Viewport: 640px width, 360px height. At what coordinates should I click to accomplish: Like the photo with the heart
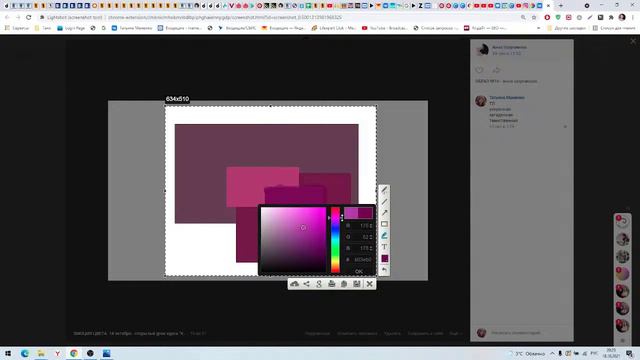click(479, 70)
